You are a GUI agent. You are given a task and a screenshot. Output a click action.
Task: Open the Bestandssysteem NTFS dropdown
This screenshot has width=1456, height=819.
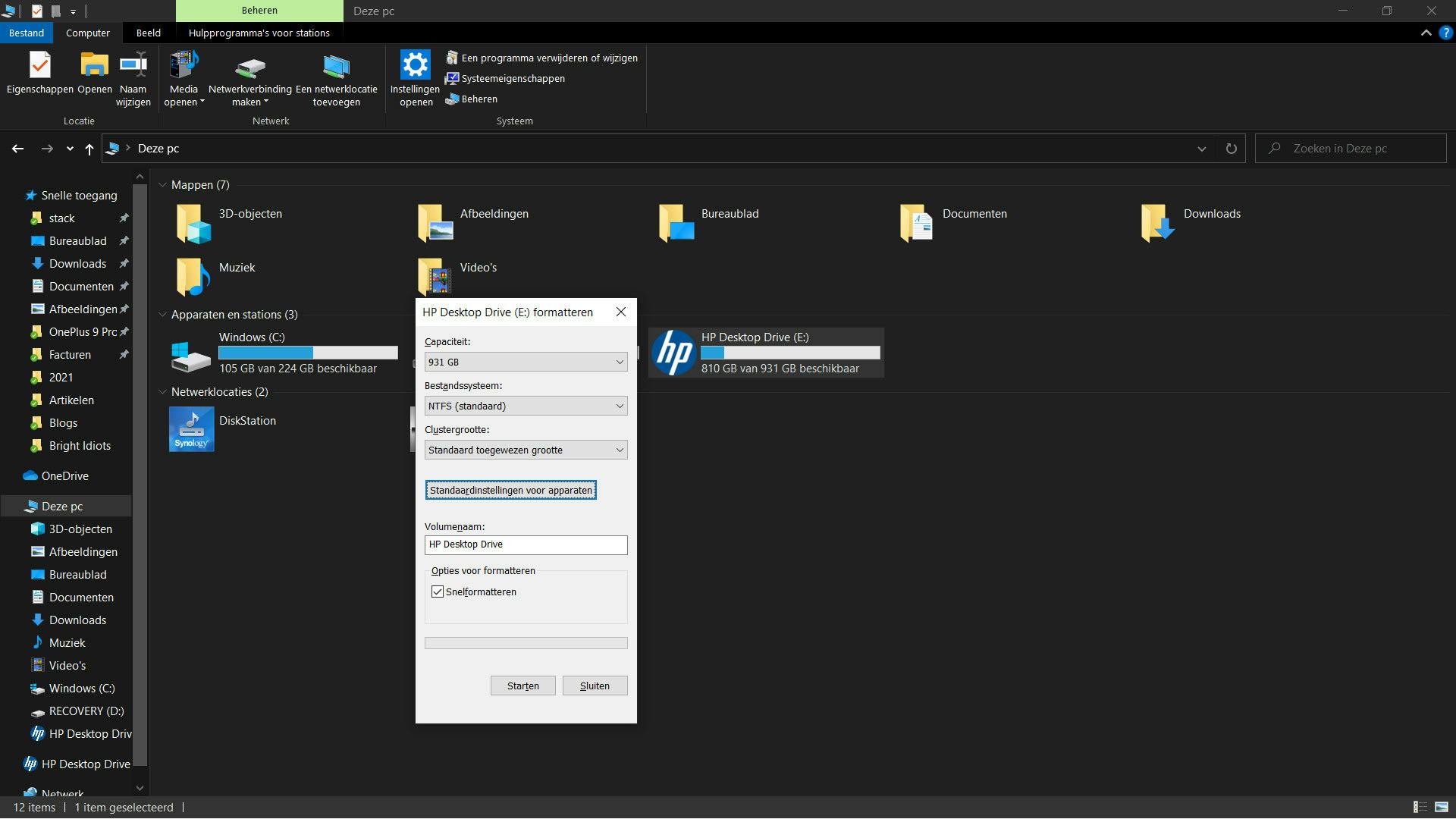pyautogui.click(x=526, y=406)
